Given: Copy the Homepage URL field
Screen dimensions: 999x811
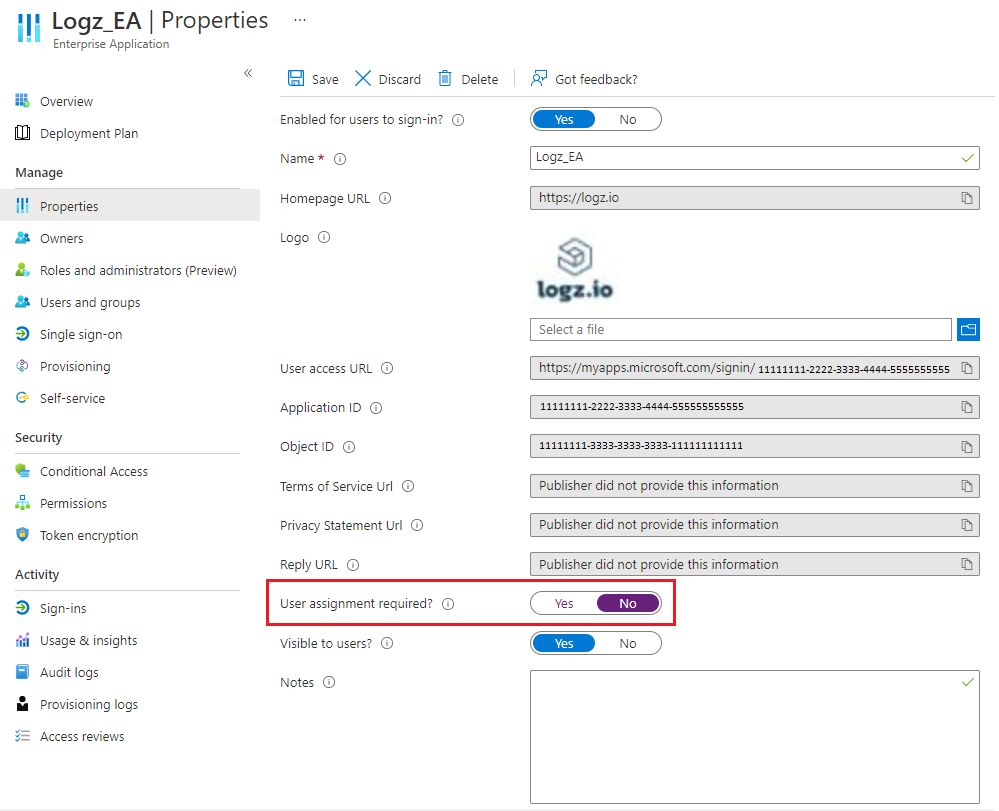Looking at the screenshot, I should 967,198.
